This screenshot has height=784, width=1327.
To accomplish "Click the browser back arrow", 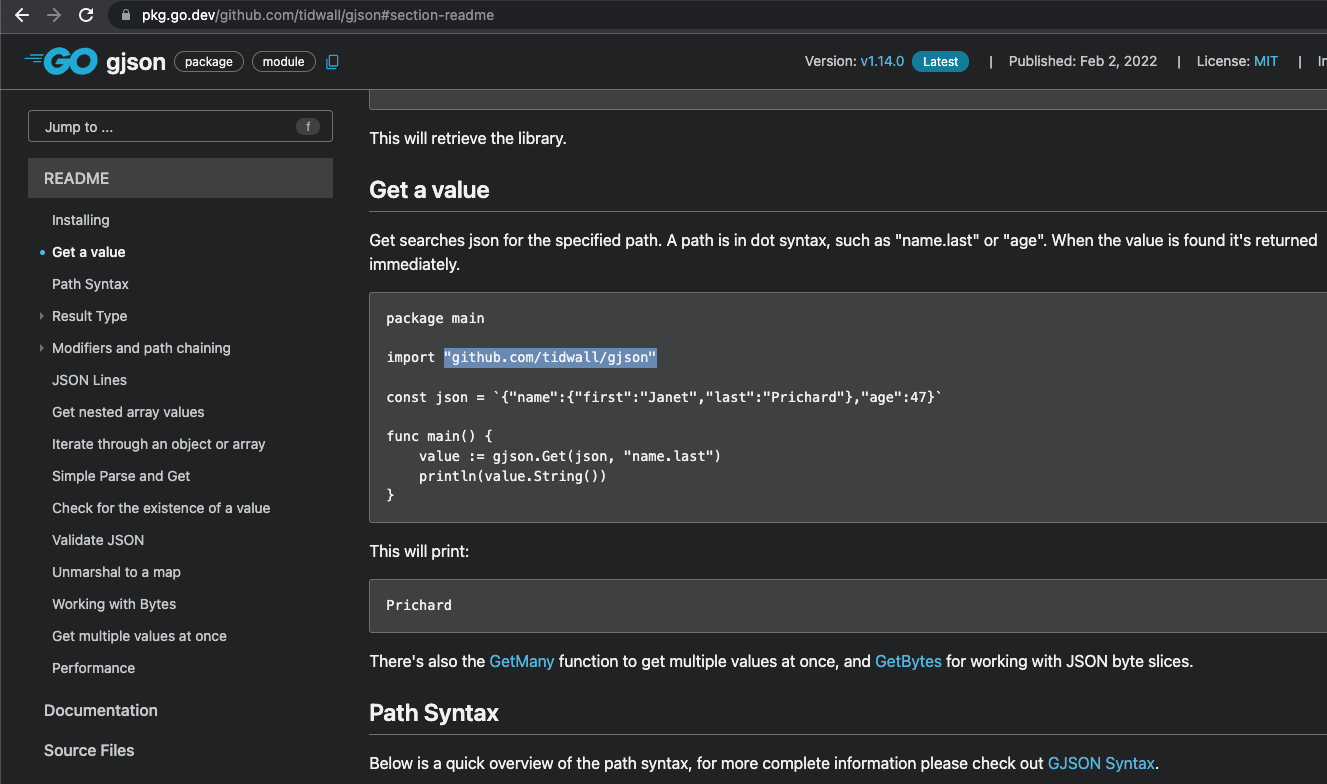I will [22, 15].
